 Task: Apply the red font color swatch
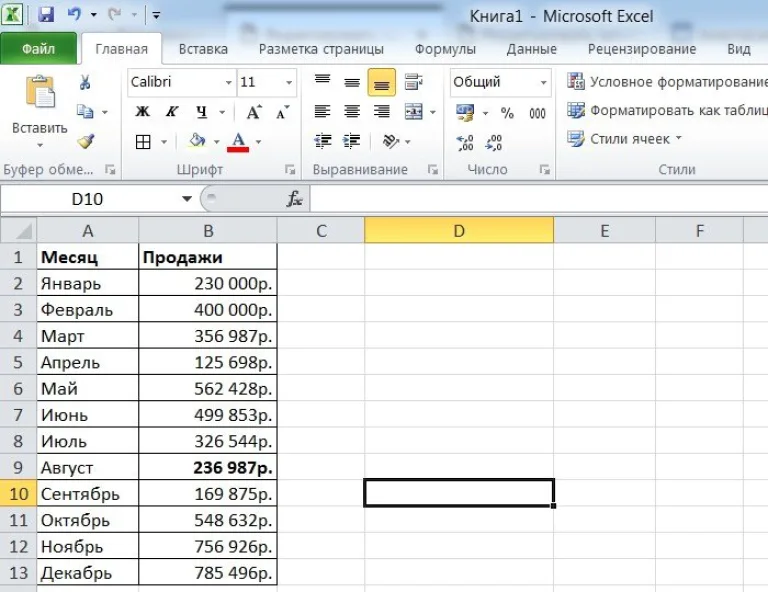click(x=238, y=142)
